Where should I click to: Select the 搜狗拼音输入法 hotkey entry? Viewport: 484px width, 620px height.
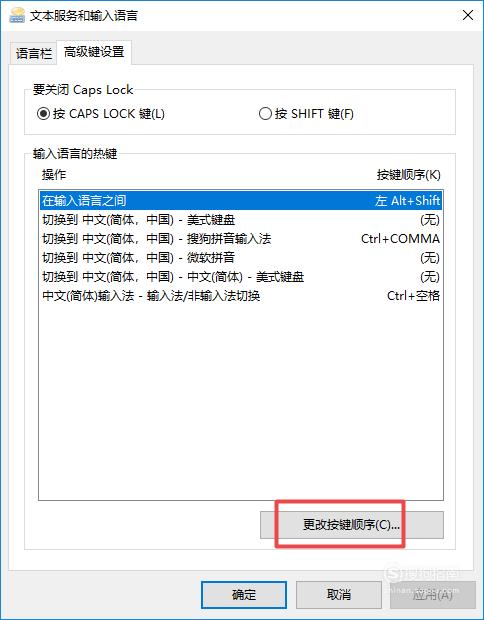241,238
